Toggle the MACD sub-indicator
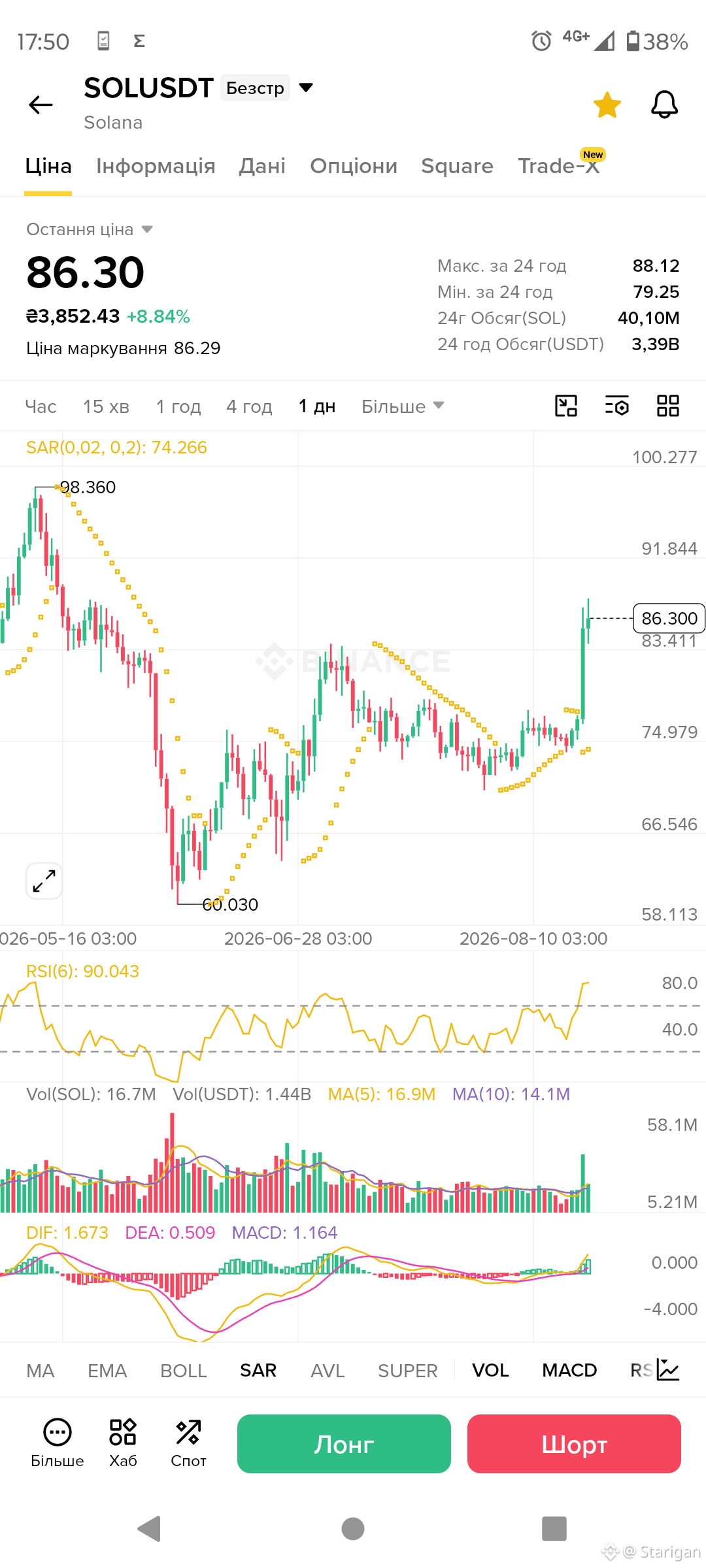 pos(569,1371)
